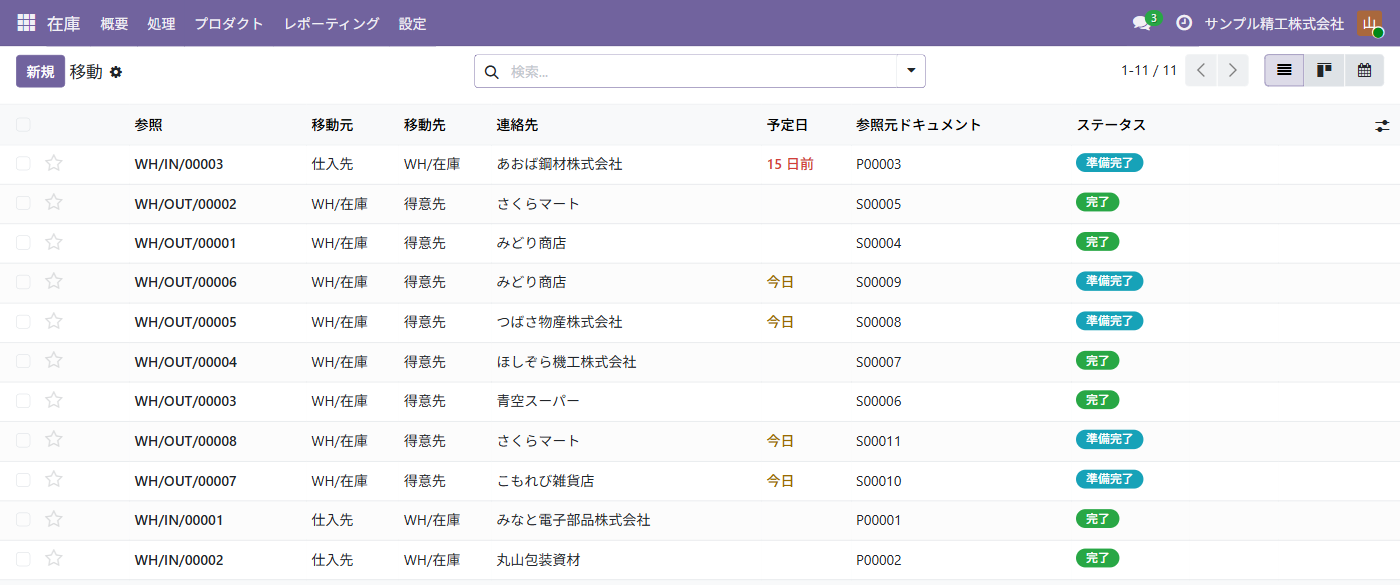Open the 概要 menu

pyautogui.click(x=114, y=23)
